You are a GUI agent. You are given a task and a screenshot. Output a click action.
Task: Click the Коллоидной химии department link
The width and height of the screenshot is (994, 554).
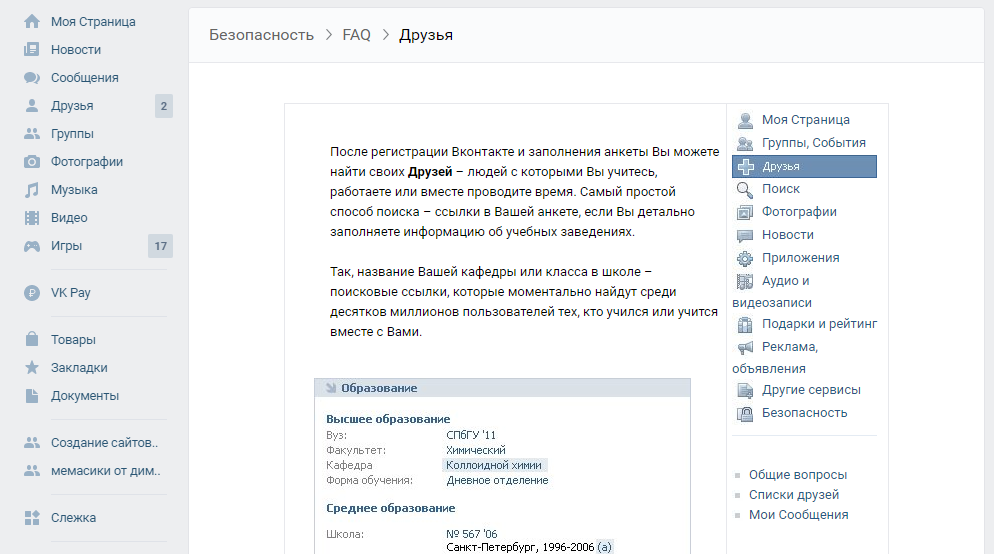pyautogui.click(x=494, y=465)
